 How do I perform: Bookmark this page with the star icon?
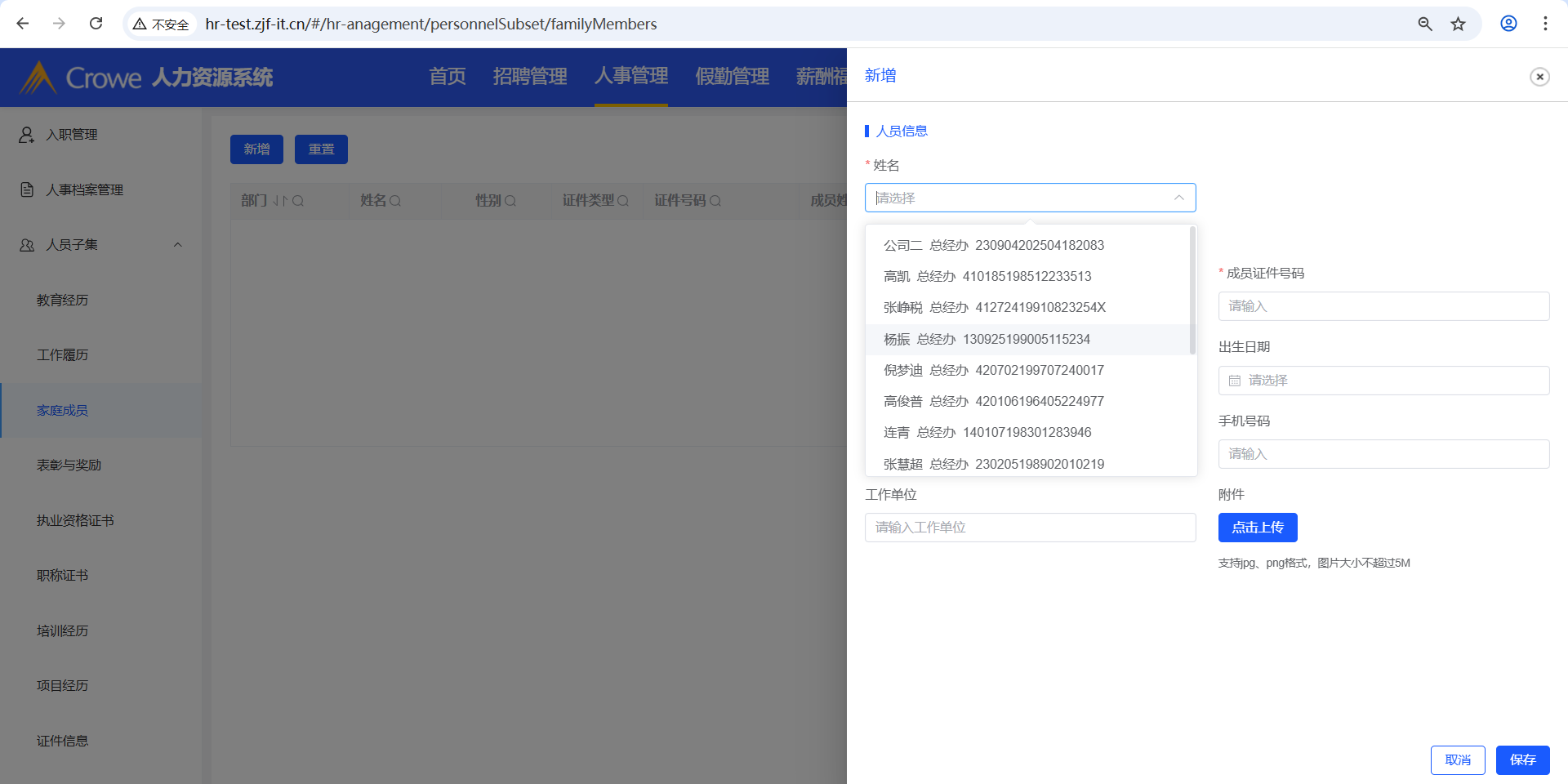pyautogui.click(x=1458, y=24)
